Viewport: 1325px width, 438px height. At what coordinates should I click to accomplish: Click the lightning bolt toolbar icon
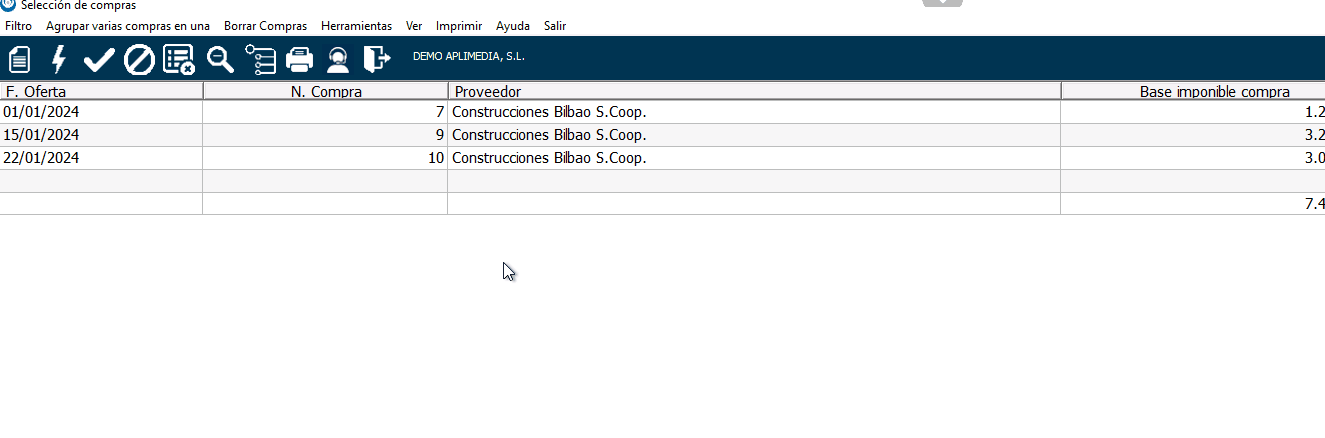[x=59, y=59]
